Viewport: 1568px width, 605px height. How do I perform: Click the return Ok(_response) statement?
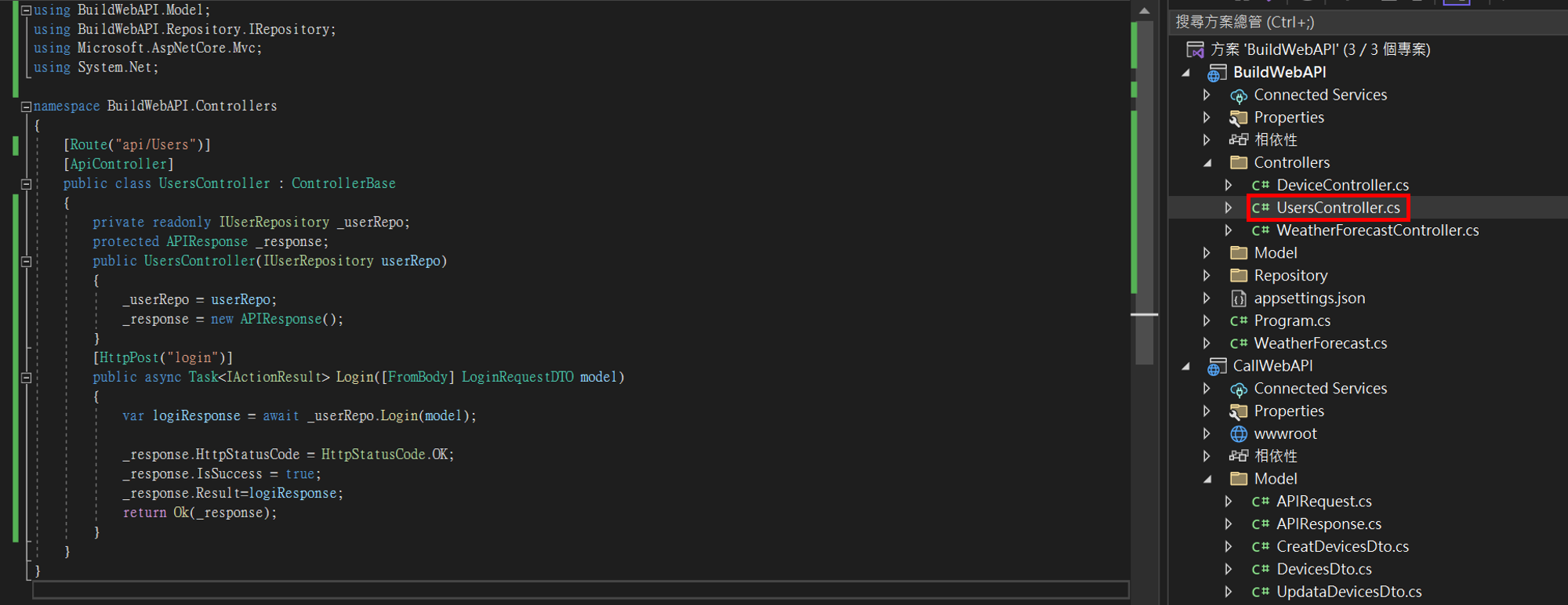(x=200, y=513)
